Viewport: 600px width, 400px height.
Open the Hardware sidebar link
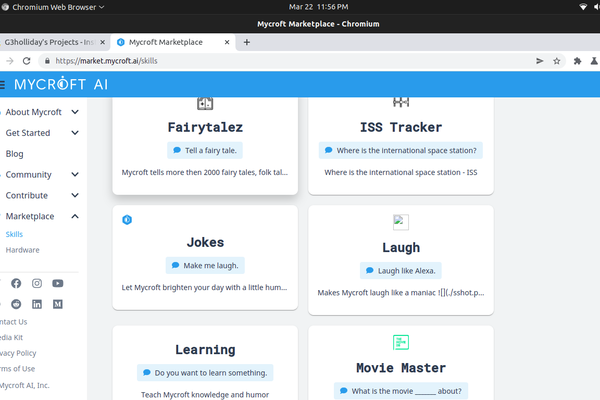point(23,250)
